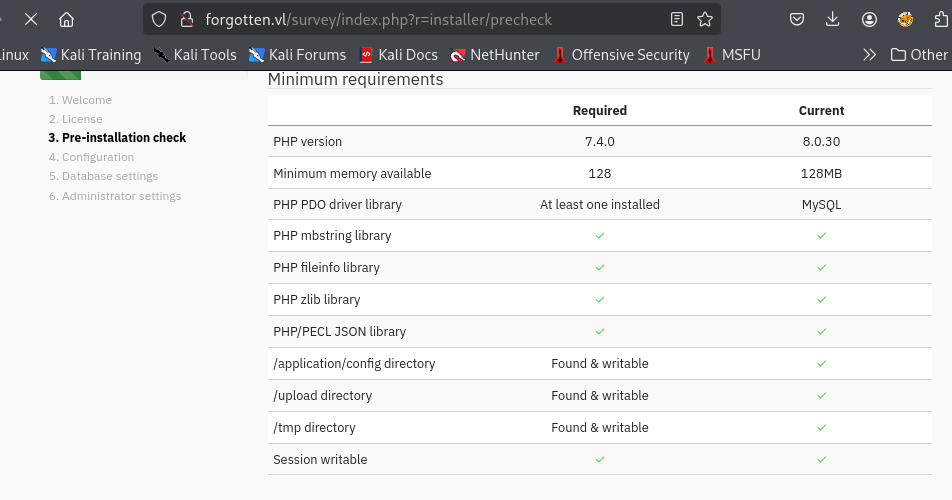The image size is (952, 500).
Task: Open the Kali Training bookmark
Action: coord(91,55)
